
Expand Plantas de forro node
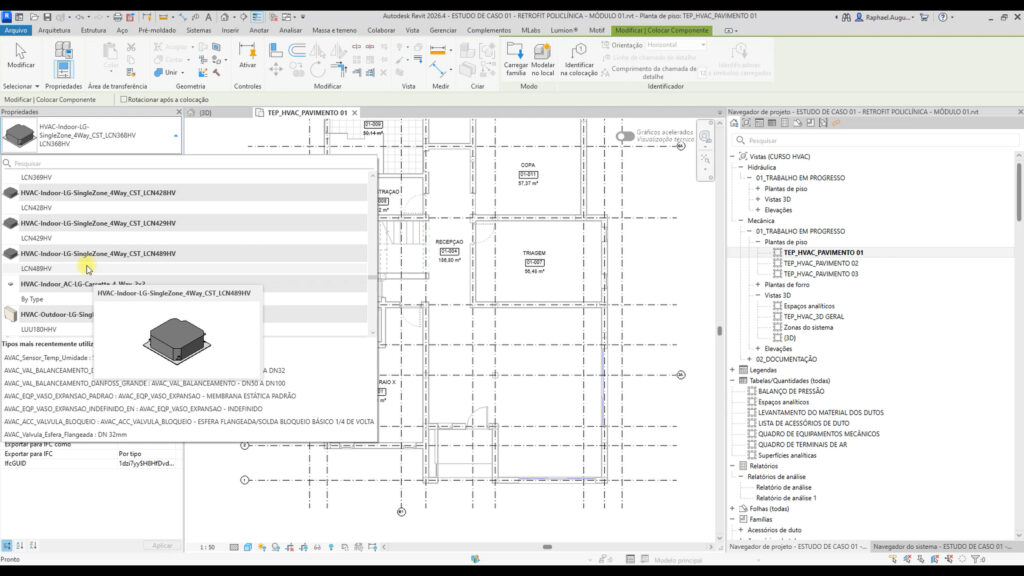pos(758,285)
